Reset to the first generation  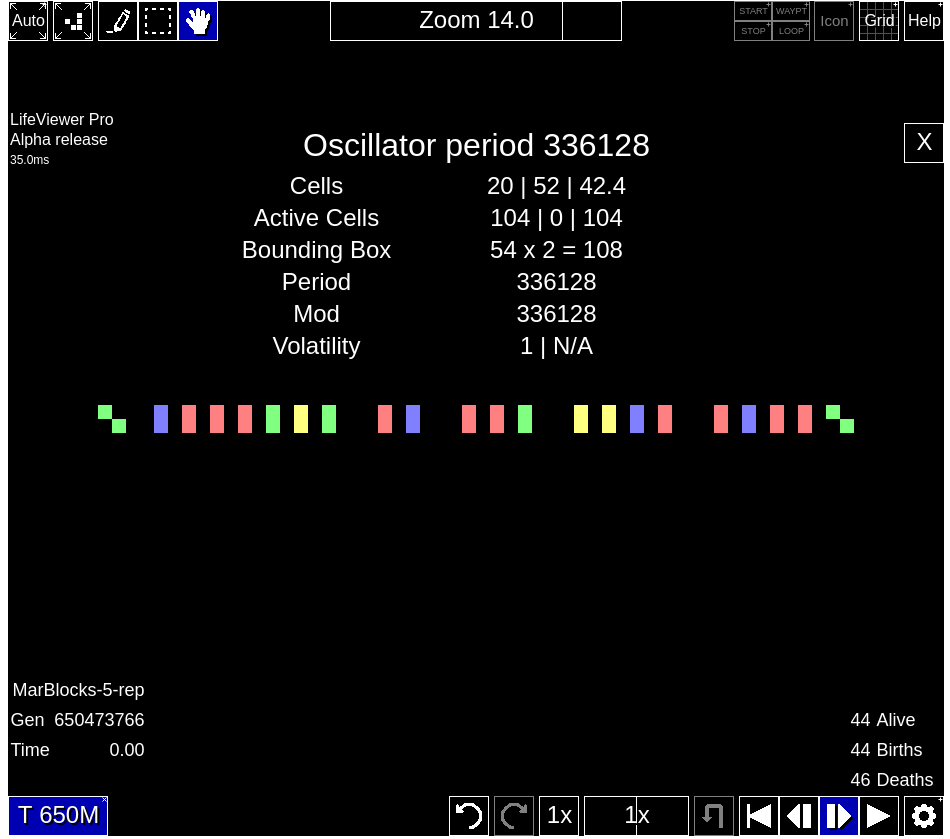click(x=759, y=815)
